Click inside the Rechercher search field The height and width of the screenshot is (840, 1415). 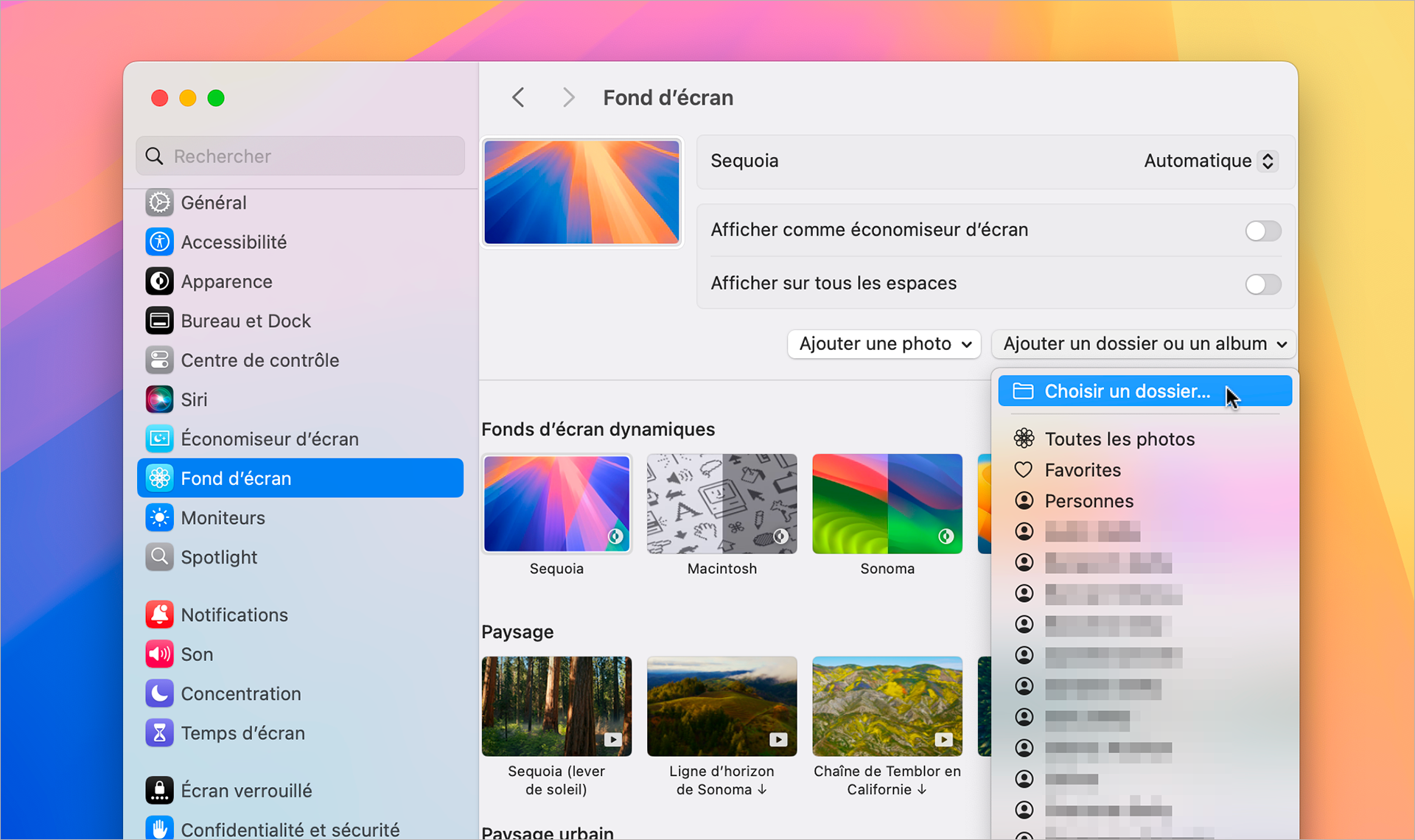(299, 155)
